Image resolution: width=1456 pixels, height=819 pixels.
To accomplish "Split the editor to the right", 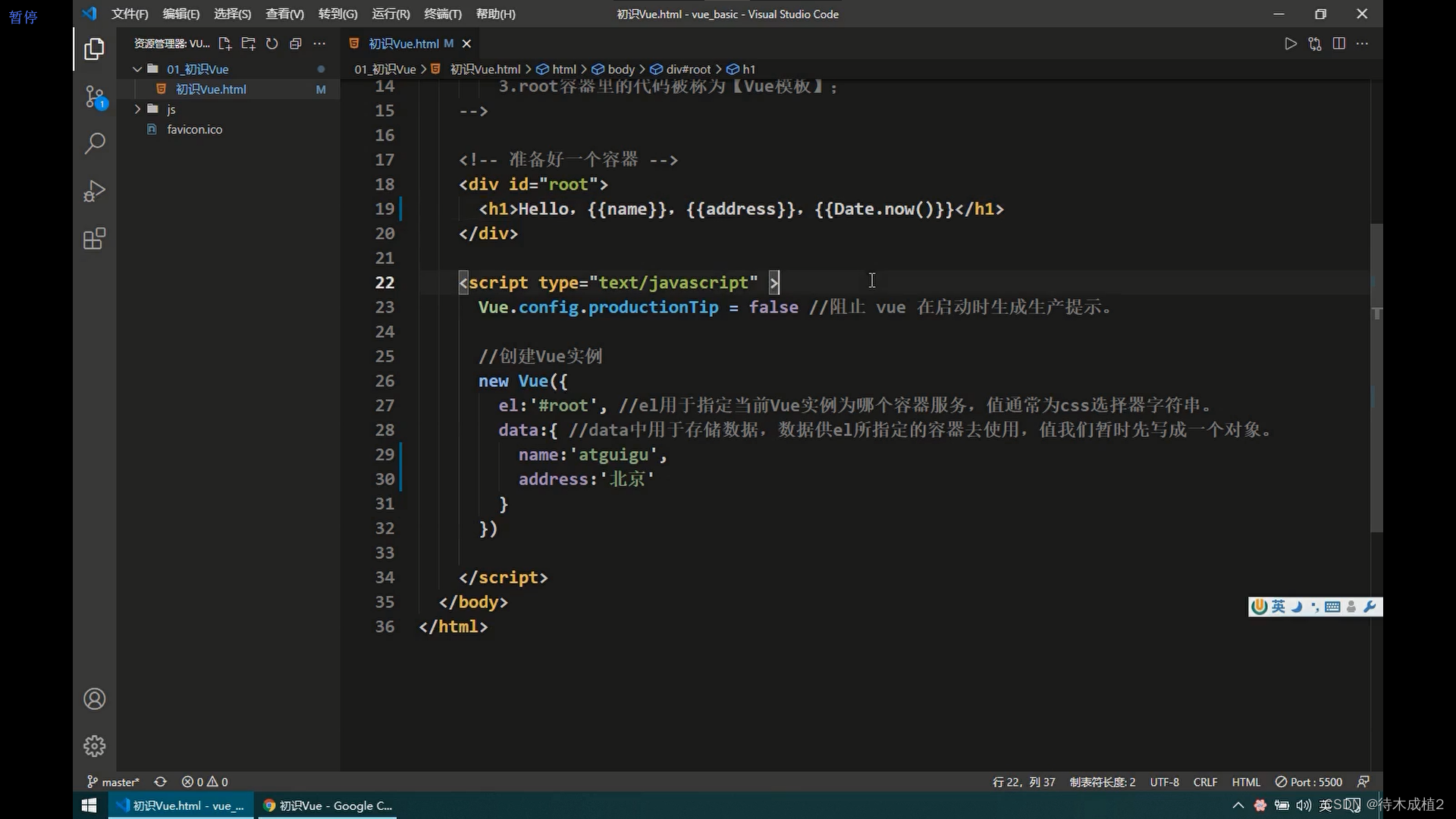I will 1339,44.
